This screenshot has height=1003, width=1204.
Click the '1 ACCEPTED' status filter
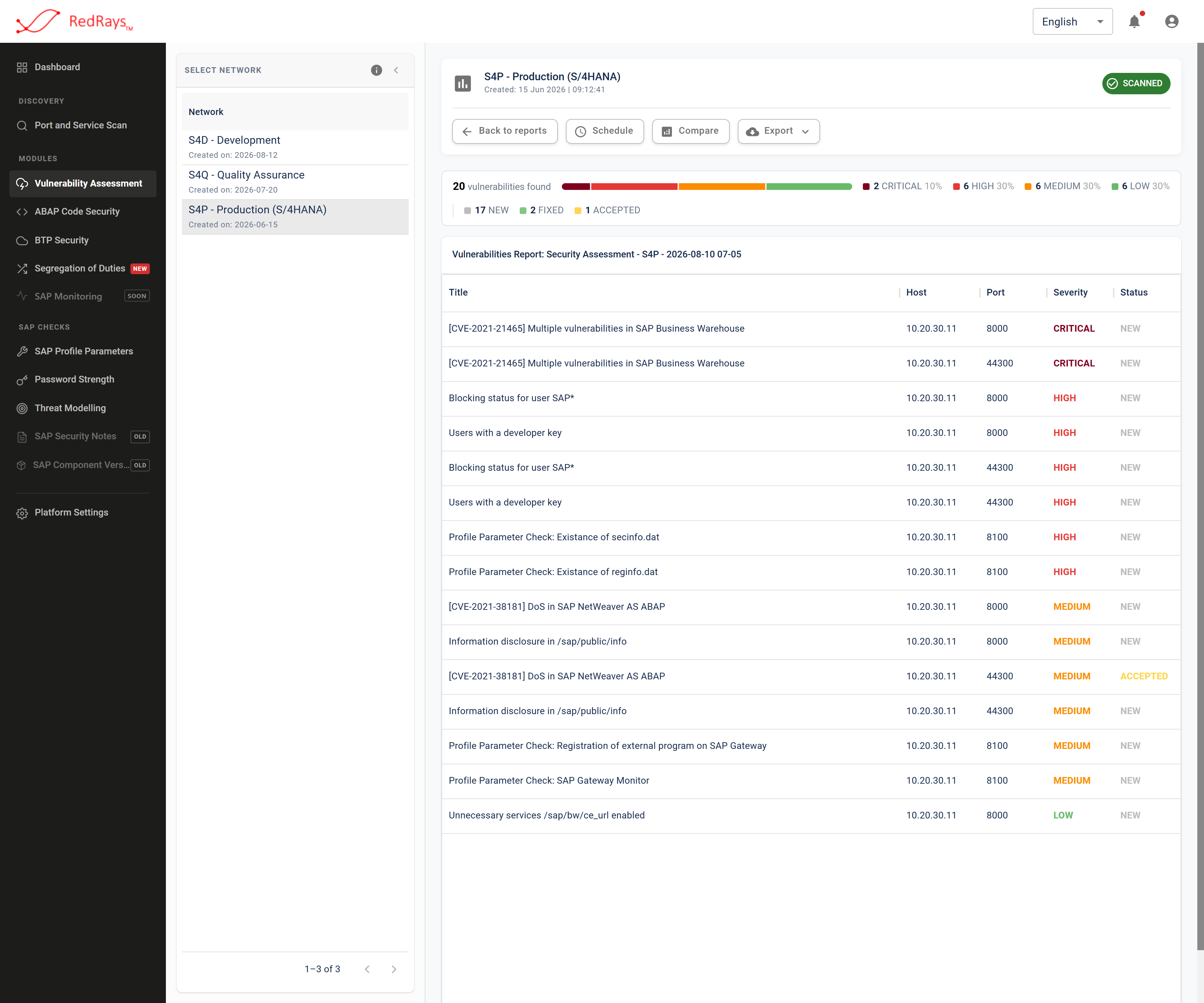point(607,210)
